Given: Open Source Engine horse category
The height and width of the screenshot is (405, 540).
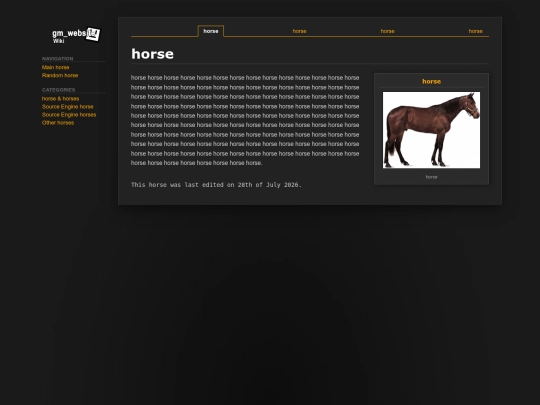Looking at the screenshot, I should [68, 106].
